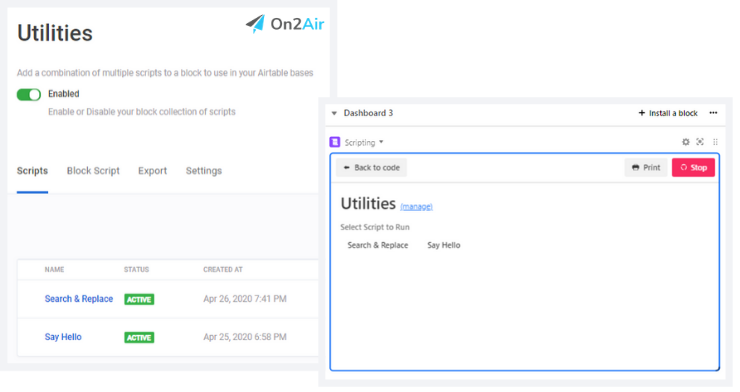
Task: Expand Scripting block to fullscreen
Action: (x=700, y=142)
